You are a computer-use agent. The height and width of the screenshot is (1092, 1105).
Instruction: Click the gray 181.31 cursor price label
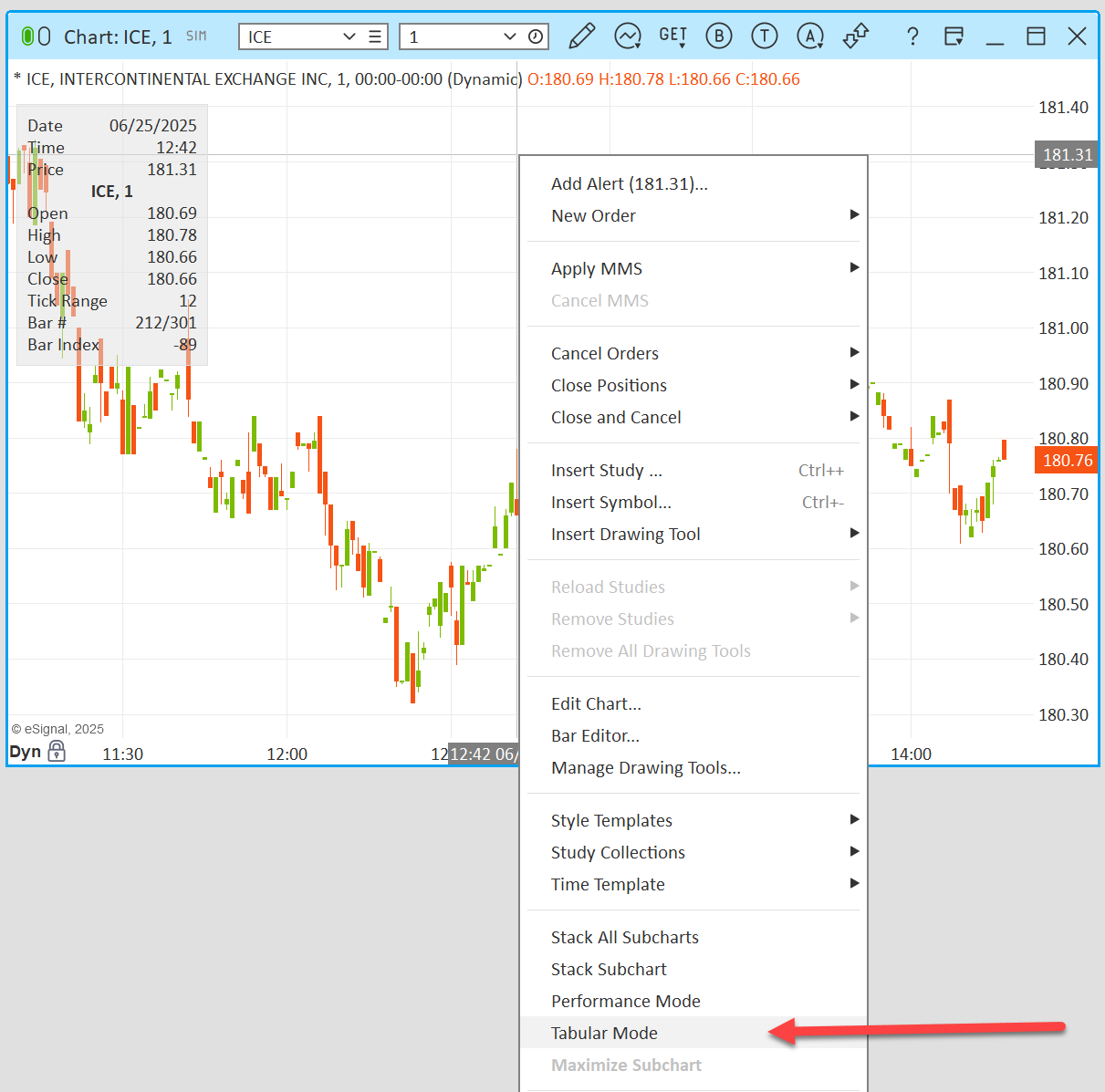(x=1066, y=155)
